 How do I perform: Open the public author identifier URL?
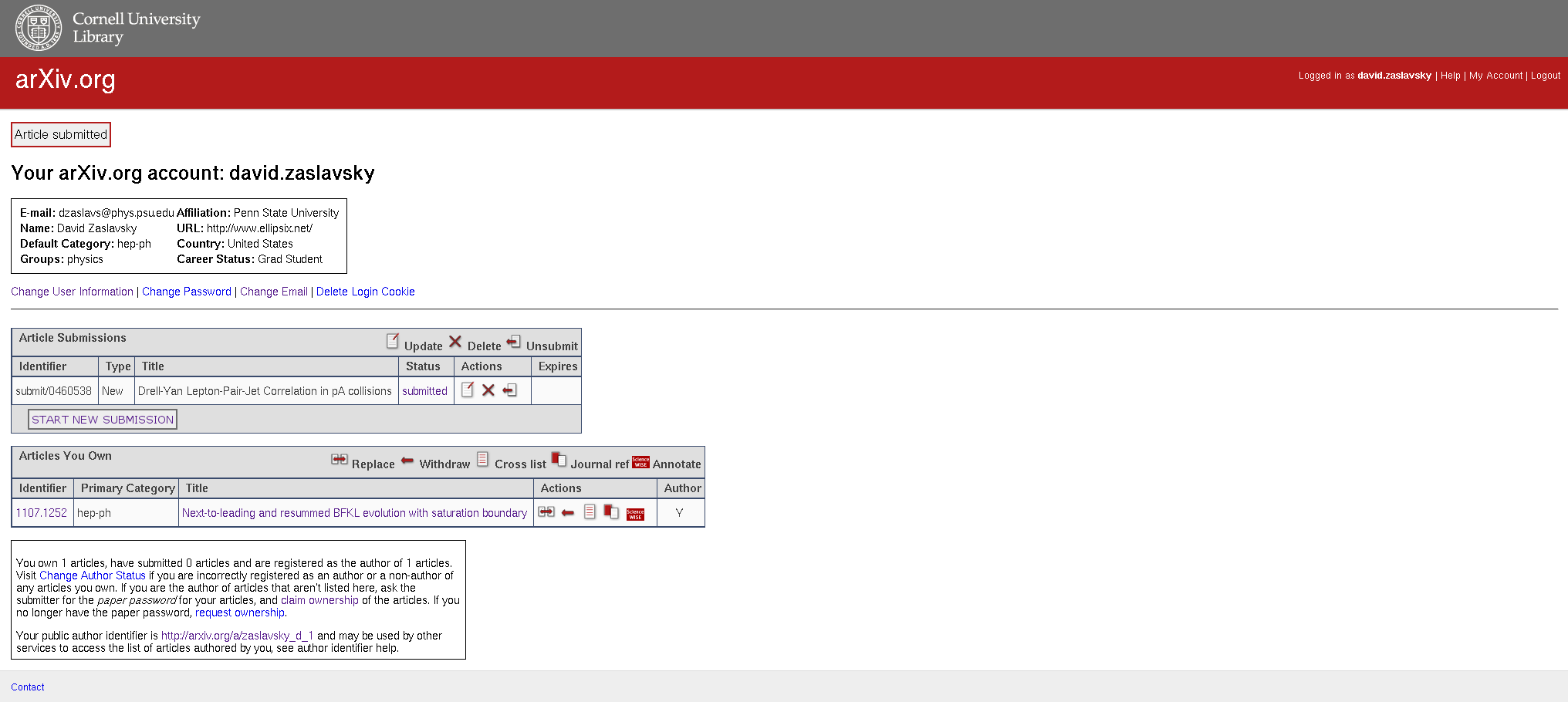(238, 636)
